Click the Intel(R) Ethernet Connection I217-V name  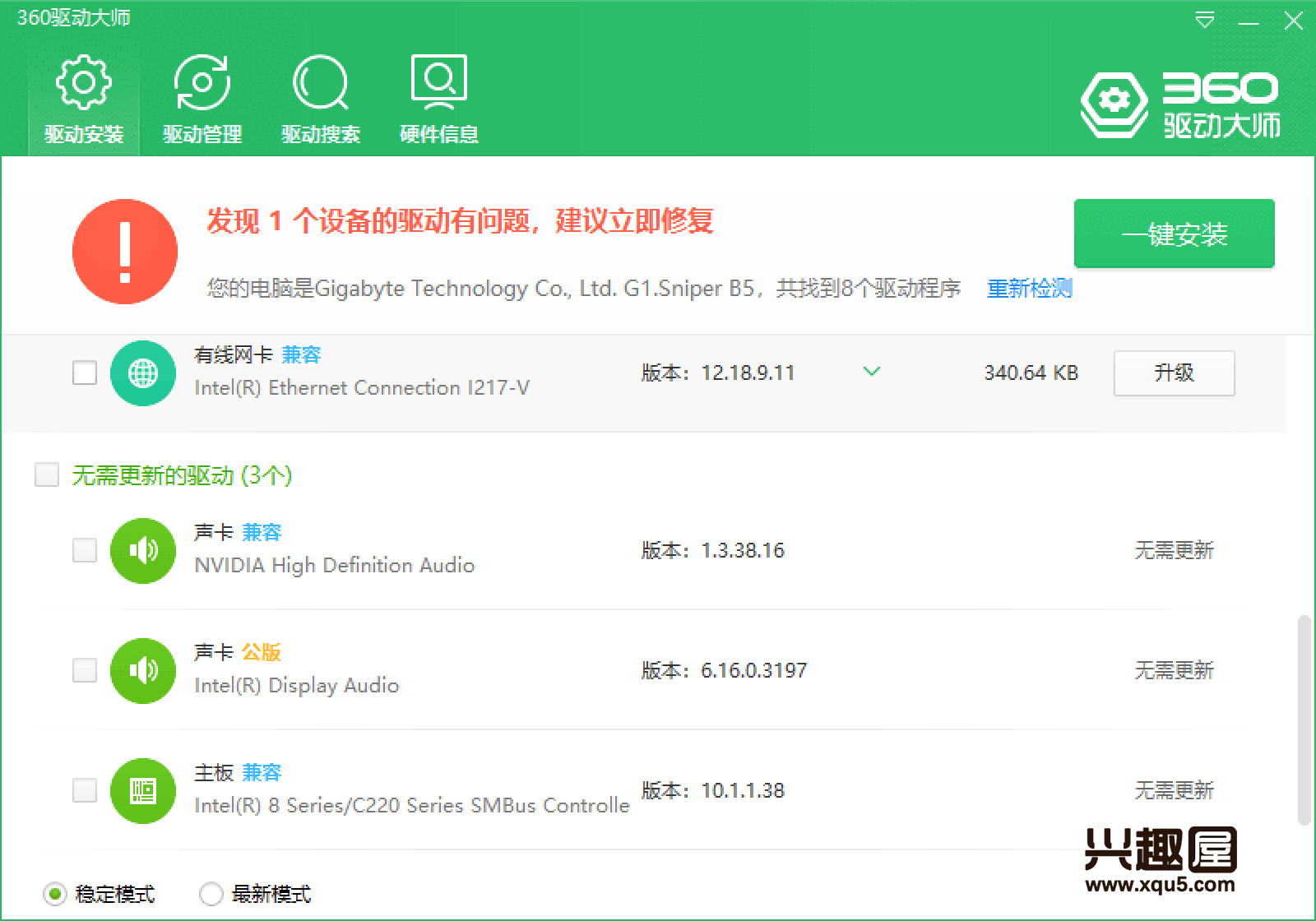362,388
